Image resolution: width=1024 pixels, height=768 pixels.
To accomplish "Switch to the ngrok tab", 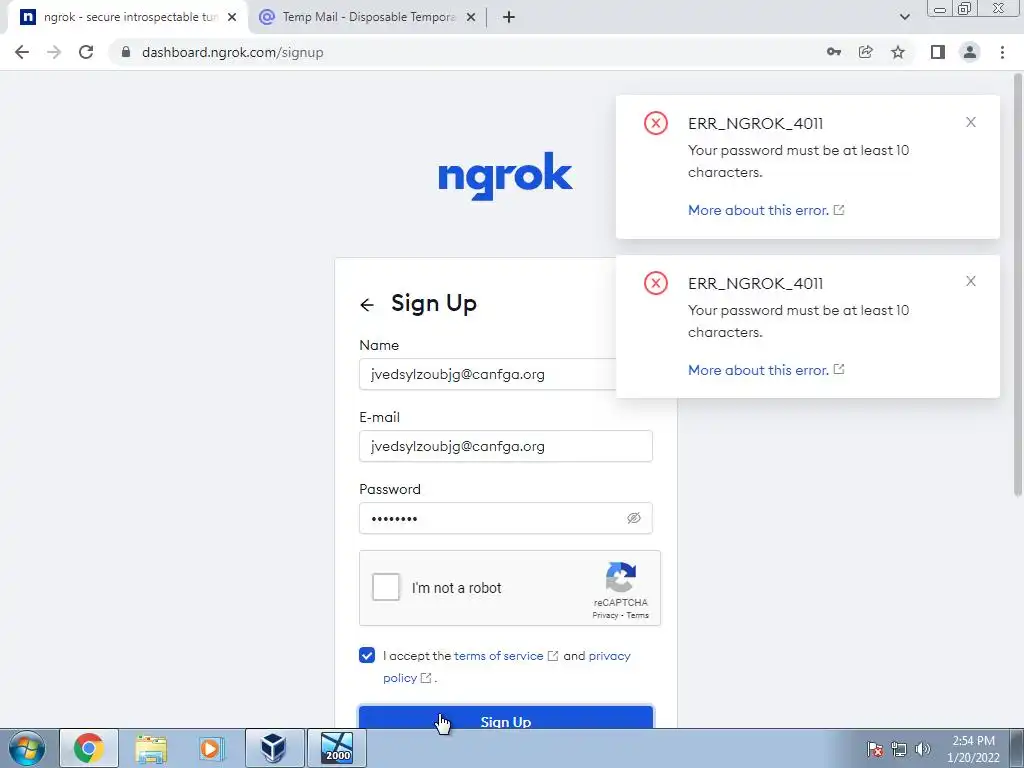I will tap(127, 17).
